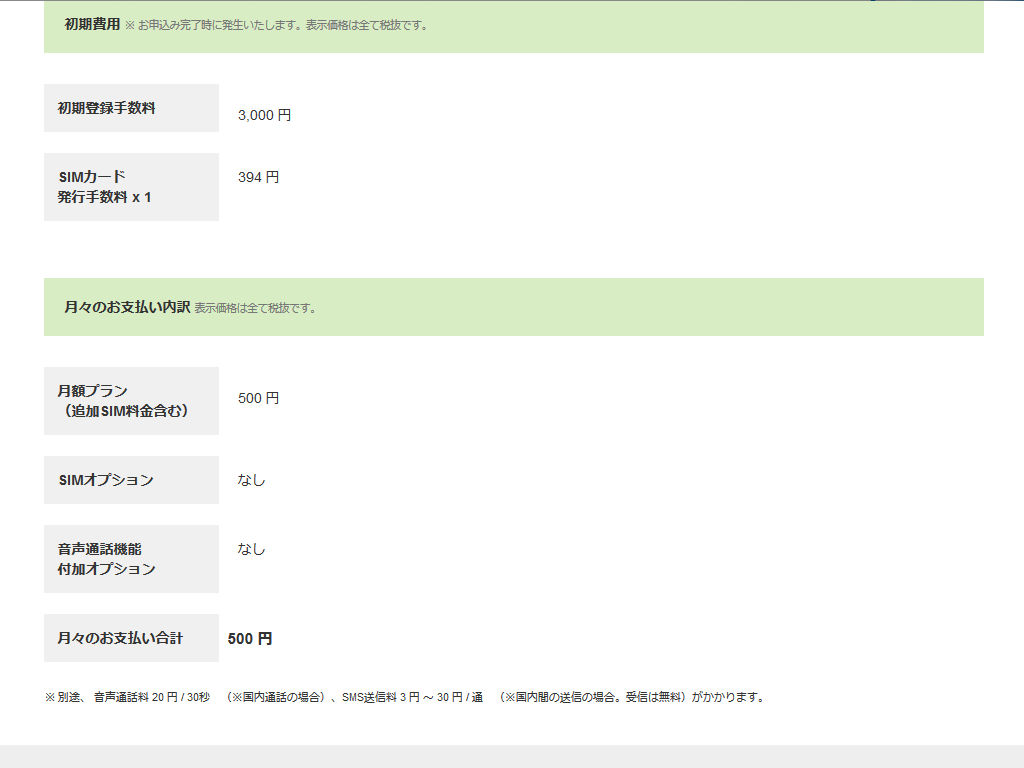The width and height of the screenshot is (1024, 768).
Task: Click the SIMカード発行手数料 x 1 label
Action: pos(131,187)
